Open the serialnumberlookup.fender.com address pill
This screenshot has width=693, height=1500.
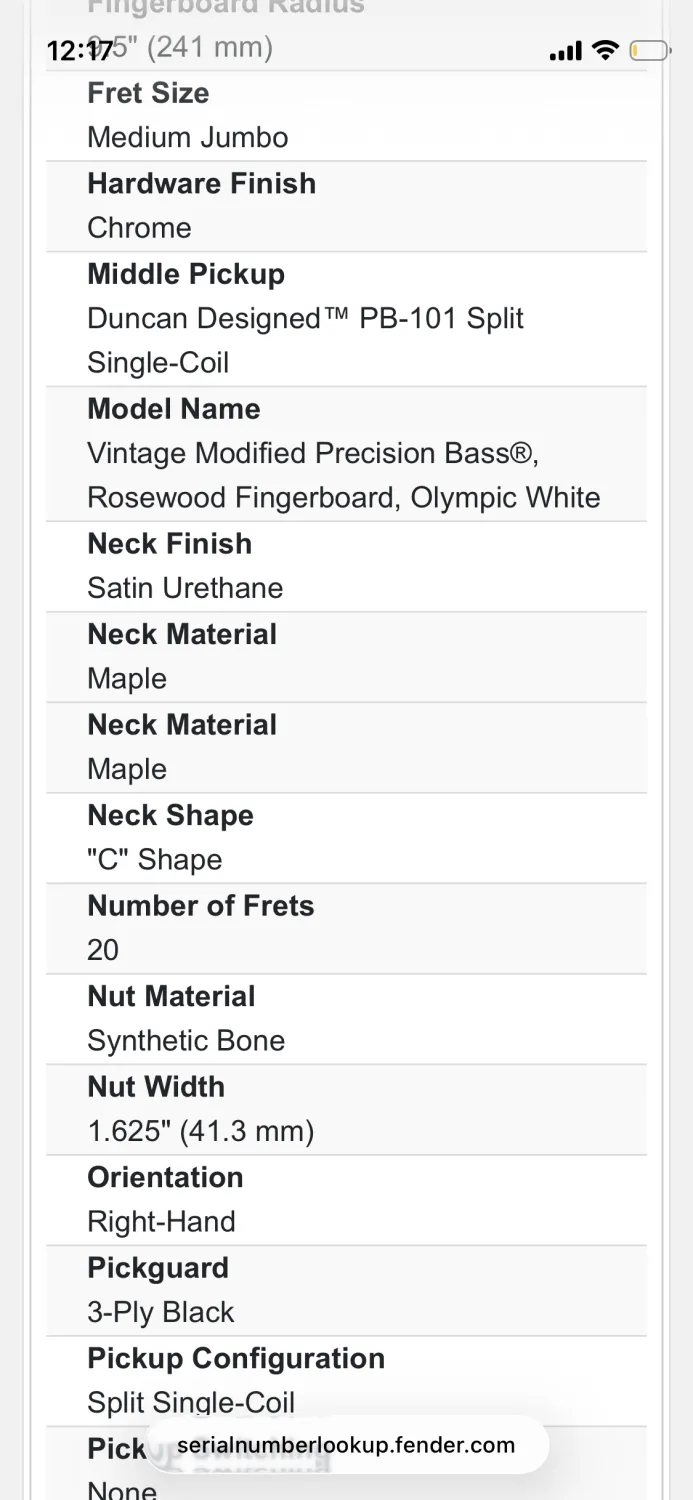346,1445
